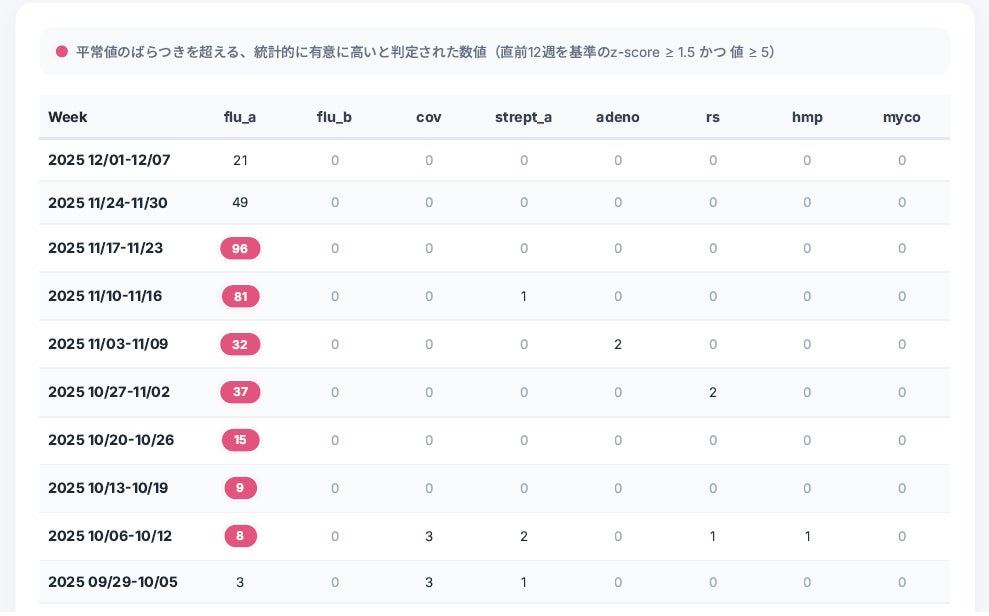This screenshot has height=616, width=989.
Task: Click the flu_a column header
Action: click(x=240, y=117)
